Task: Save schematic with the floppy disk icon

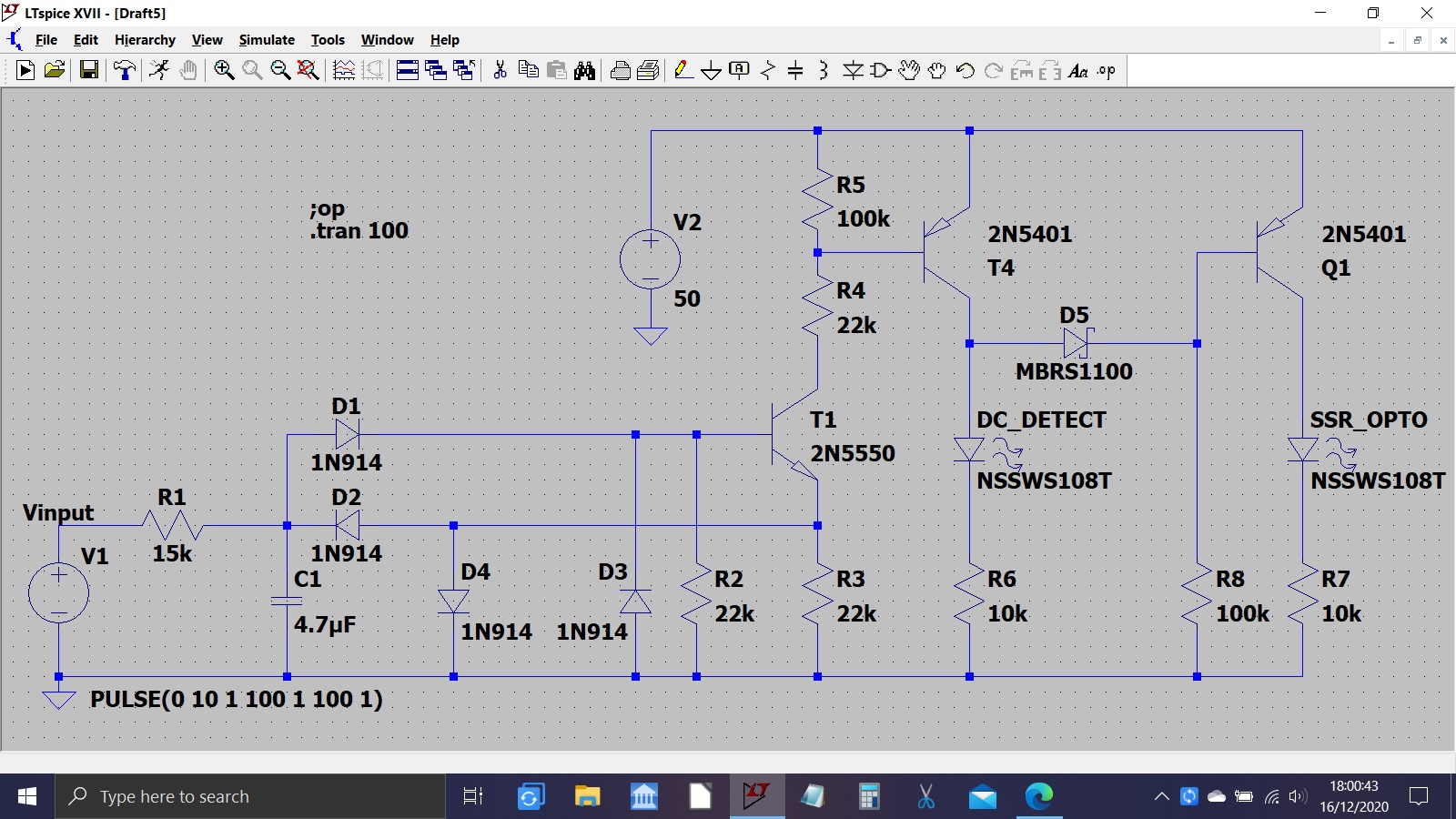Action: click(x=89, y=70)
